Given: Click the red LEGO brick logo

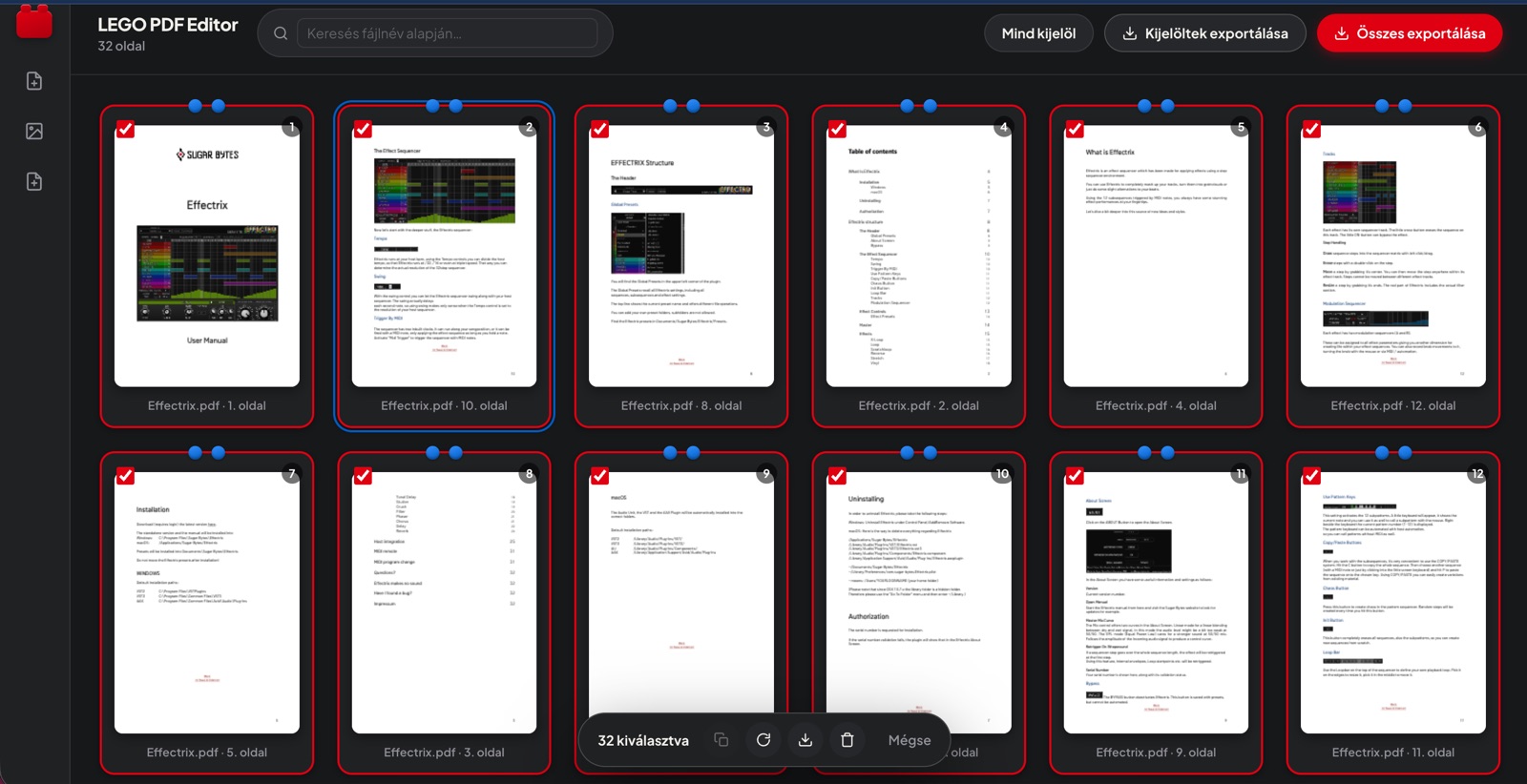Looking at the screenshot, I should click(x=34, y=21).
